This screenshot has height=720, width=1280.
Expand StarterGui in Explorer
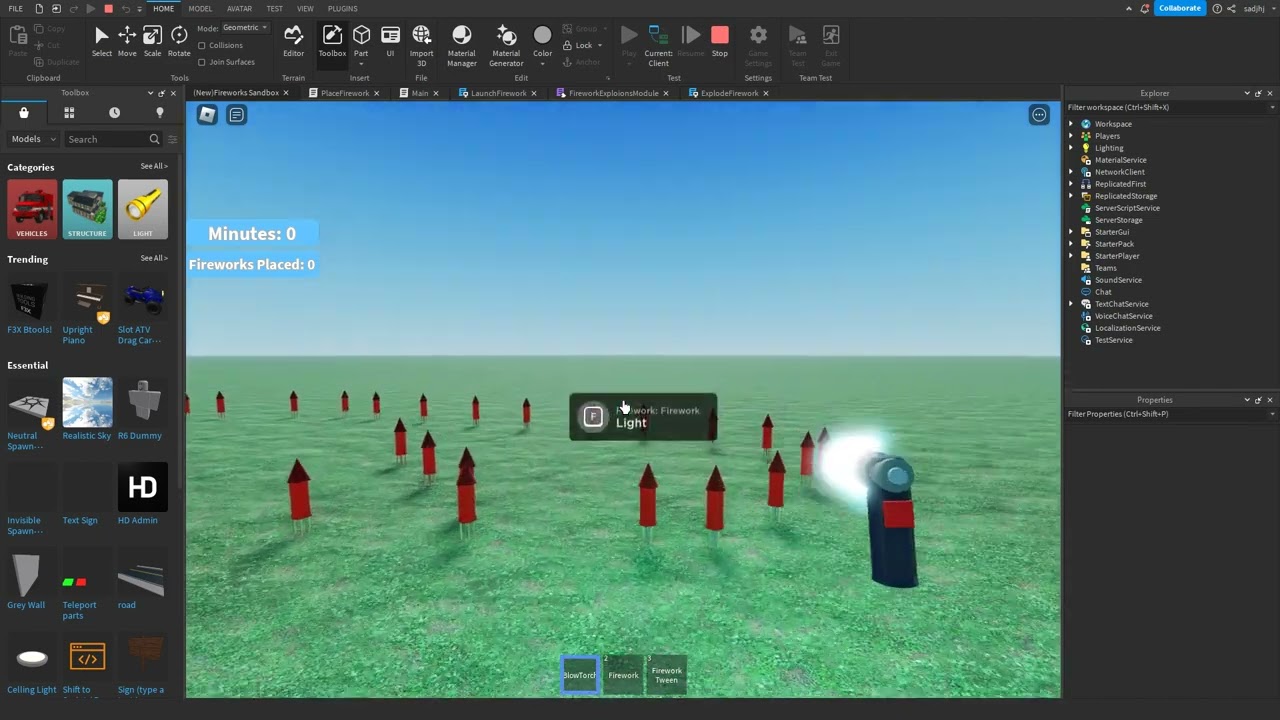tap(1071, 232)
